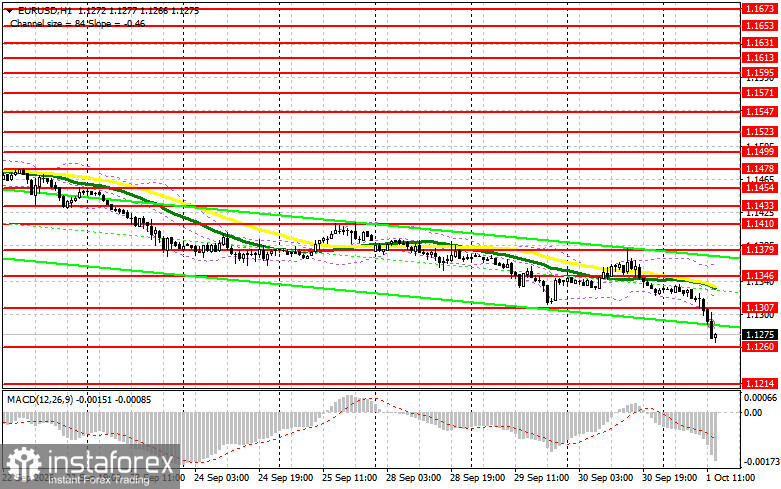Click the 24 Sep 03:00 time label
Image resolution: width=781 pixels, height=489 pixels.
click(x=222, y=478)
